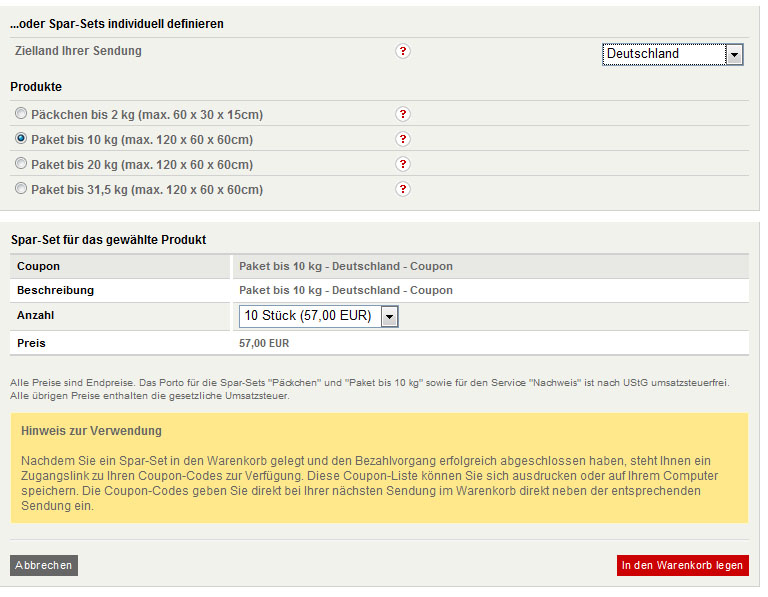This screenshot has width=768, height=597.
Task: Click the Abbrechen button
Action: point(44,565)
